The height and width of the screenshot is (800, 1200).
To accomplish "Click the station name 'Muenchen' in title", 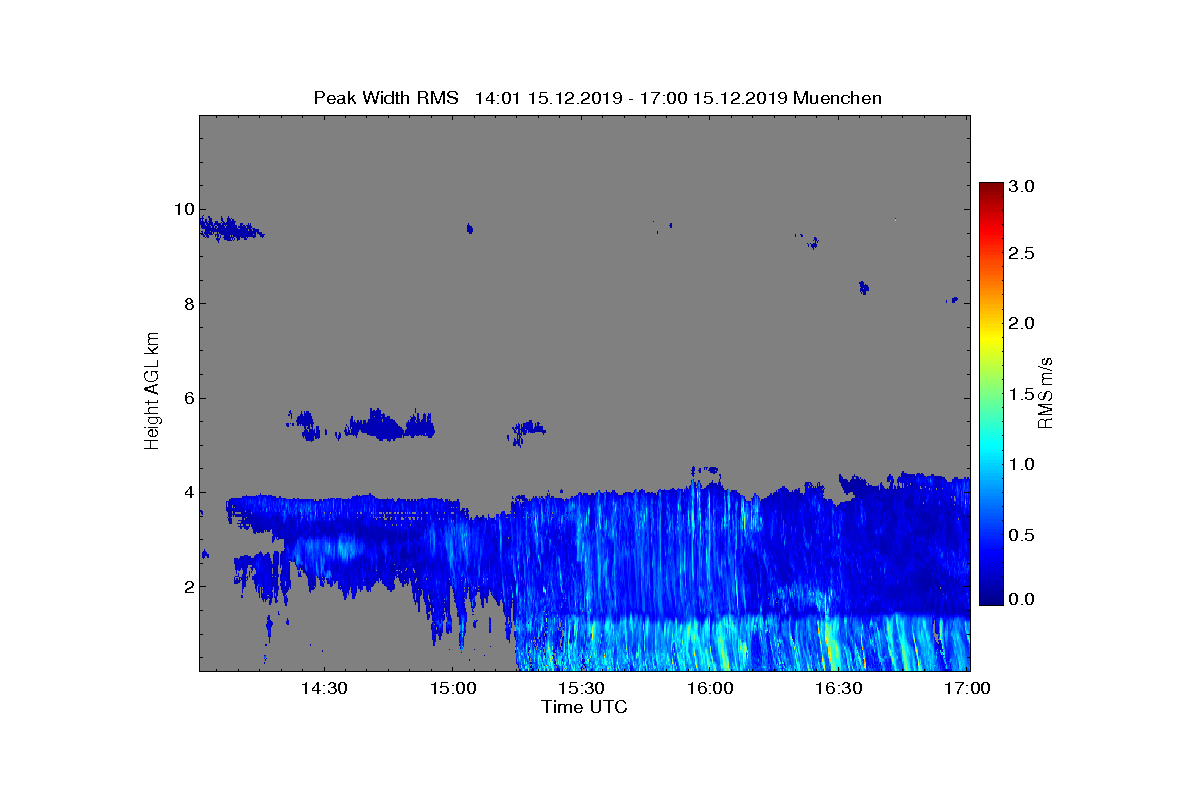I will [837, 97].
